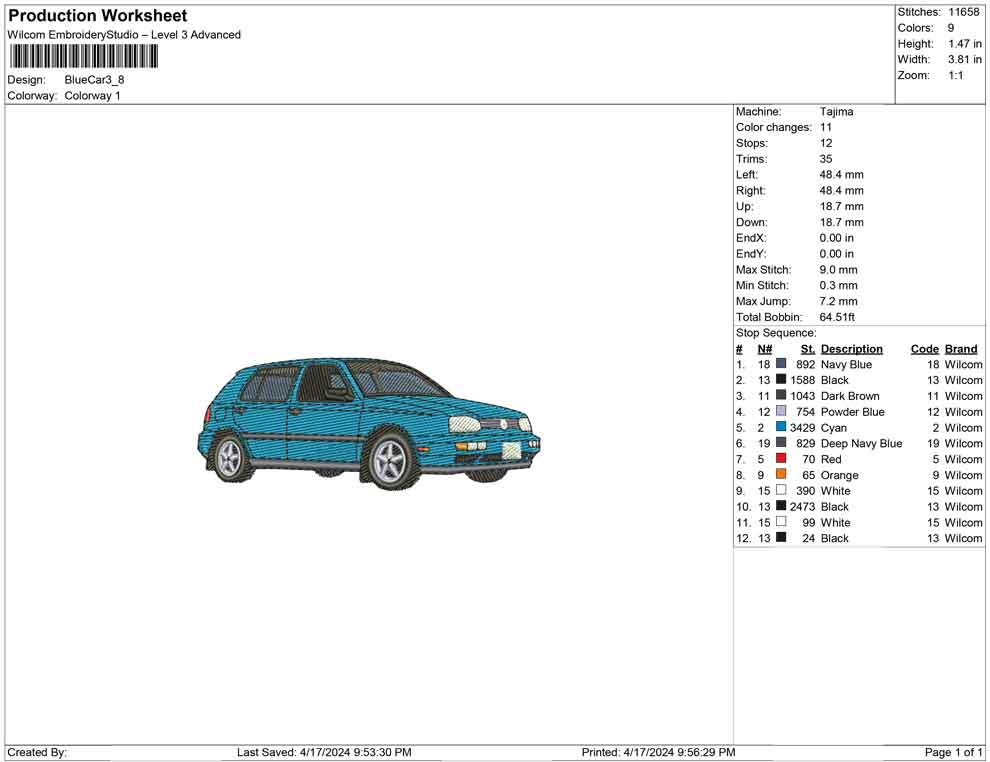
Task: Click the White swatch with 99 stitches
Action: point(781,521)
